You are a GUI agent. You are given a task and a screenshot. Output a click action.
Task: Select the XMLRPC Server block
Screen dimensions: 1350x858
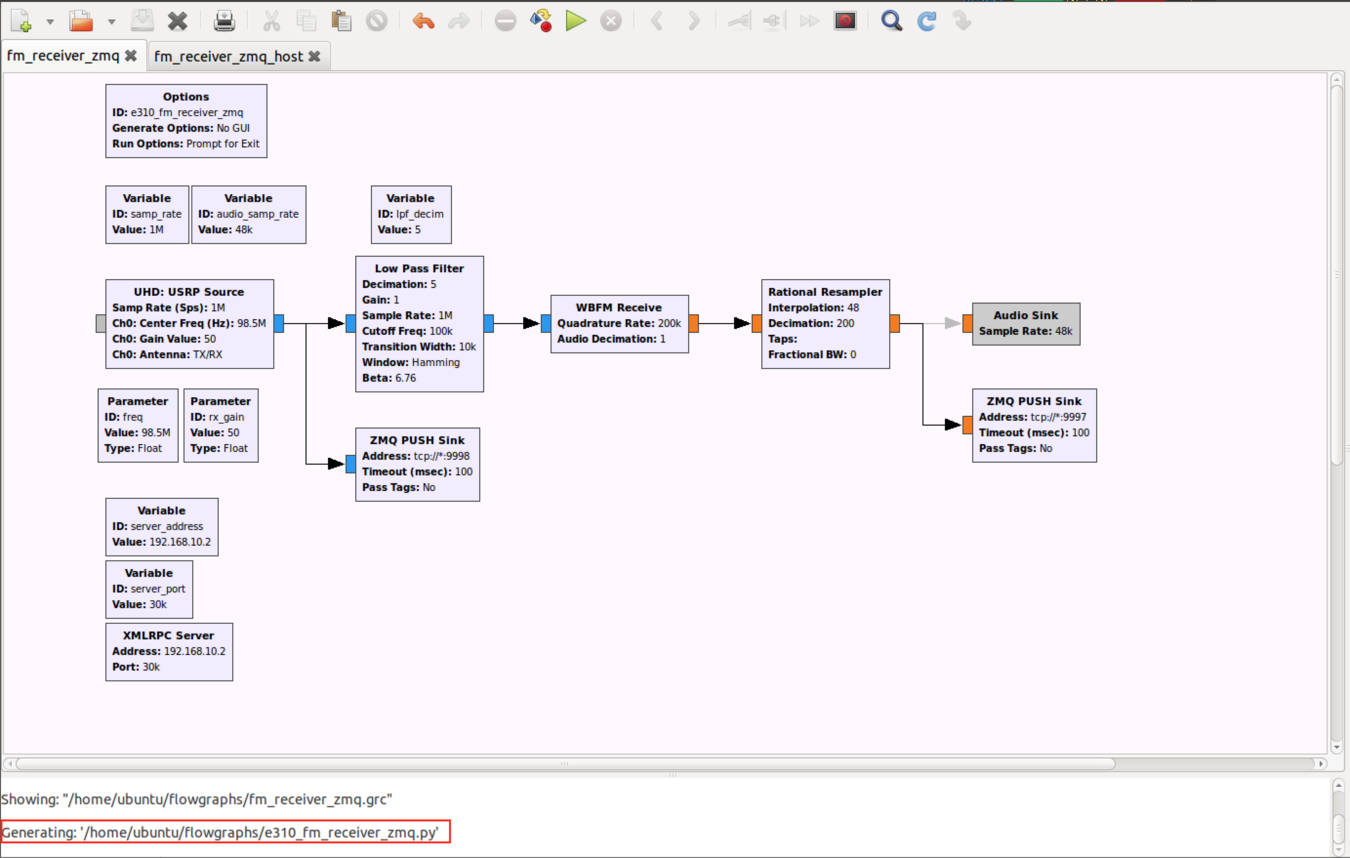pos(169,652)
